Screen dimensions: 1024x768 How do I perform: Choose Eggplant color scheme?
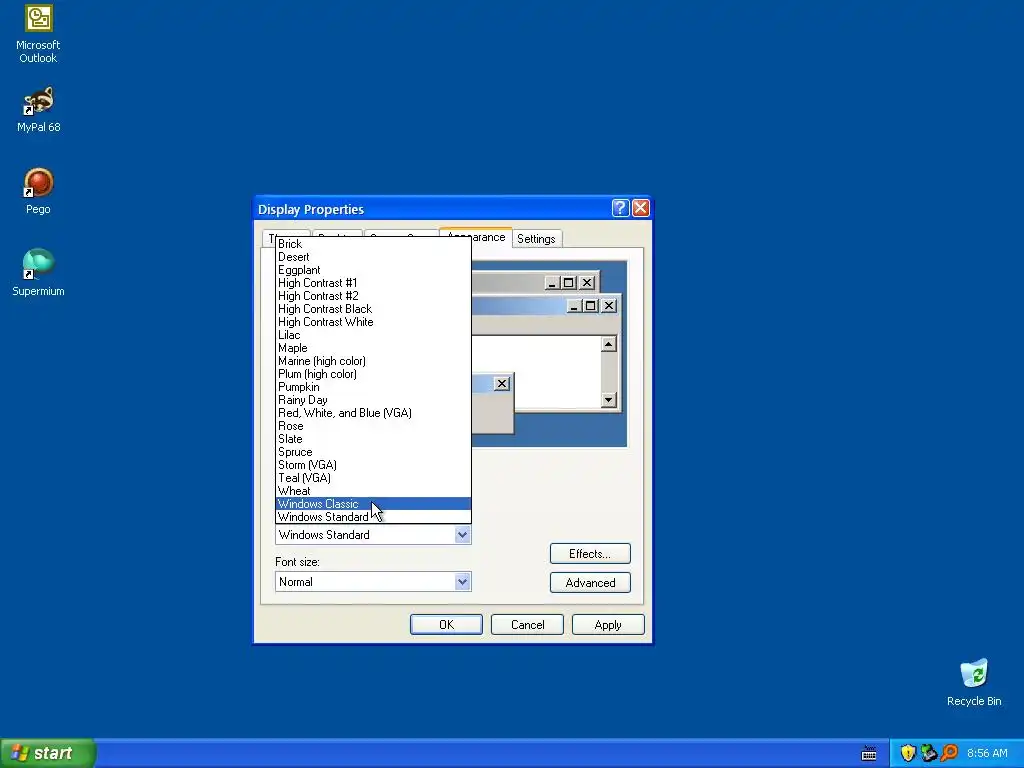point(373,270)
